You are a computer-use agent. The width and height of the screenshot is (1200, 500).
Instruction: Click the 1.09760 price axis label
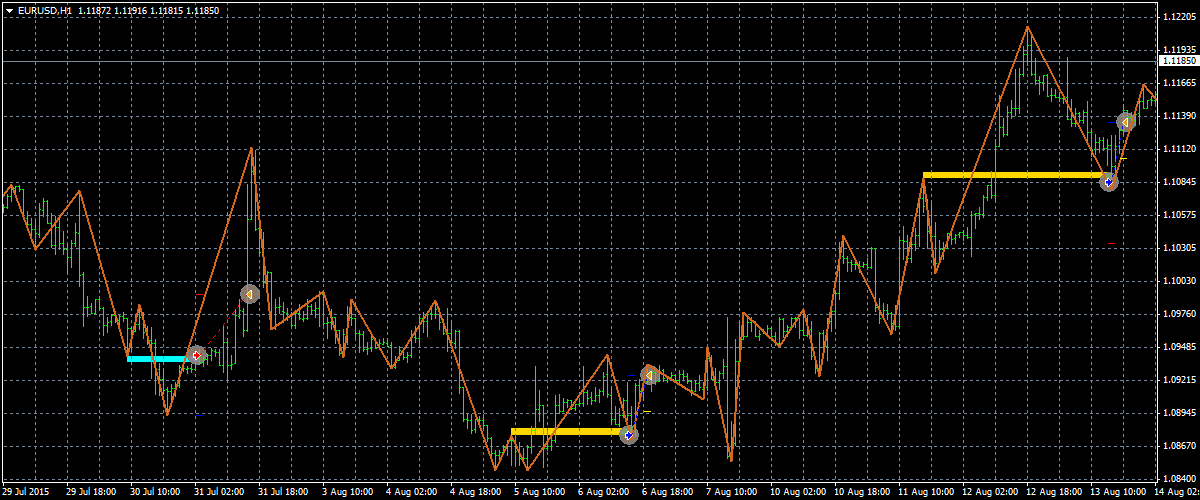coord(1180,314)
